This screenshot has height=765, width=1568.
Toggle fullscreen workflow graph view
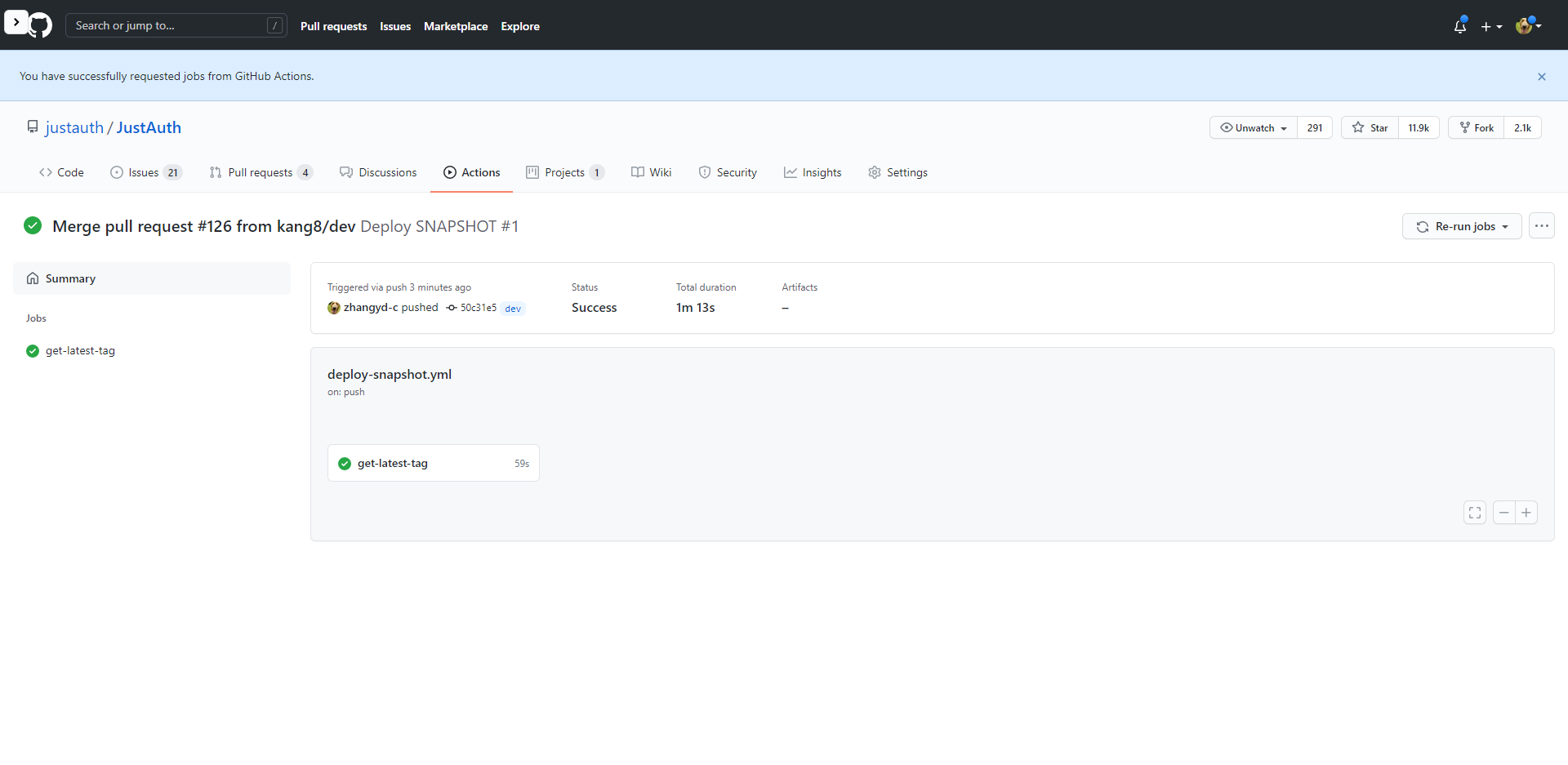[x=1475, y=513]
